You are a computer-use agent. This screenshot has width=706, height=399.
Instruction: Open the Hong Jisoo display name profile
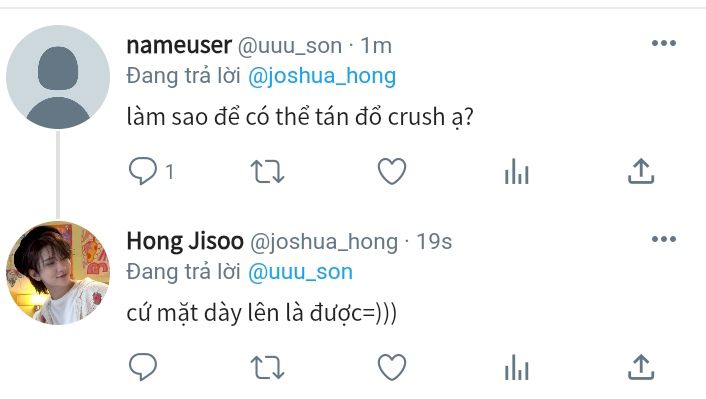point(185,241)
